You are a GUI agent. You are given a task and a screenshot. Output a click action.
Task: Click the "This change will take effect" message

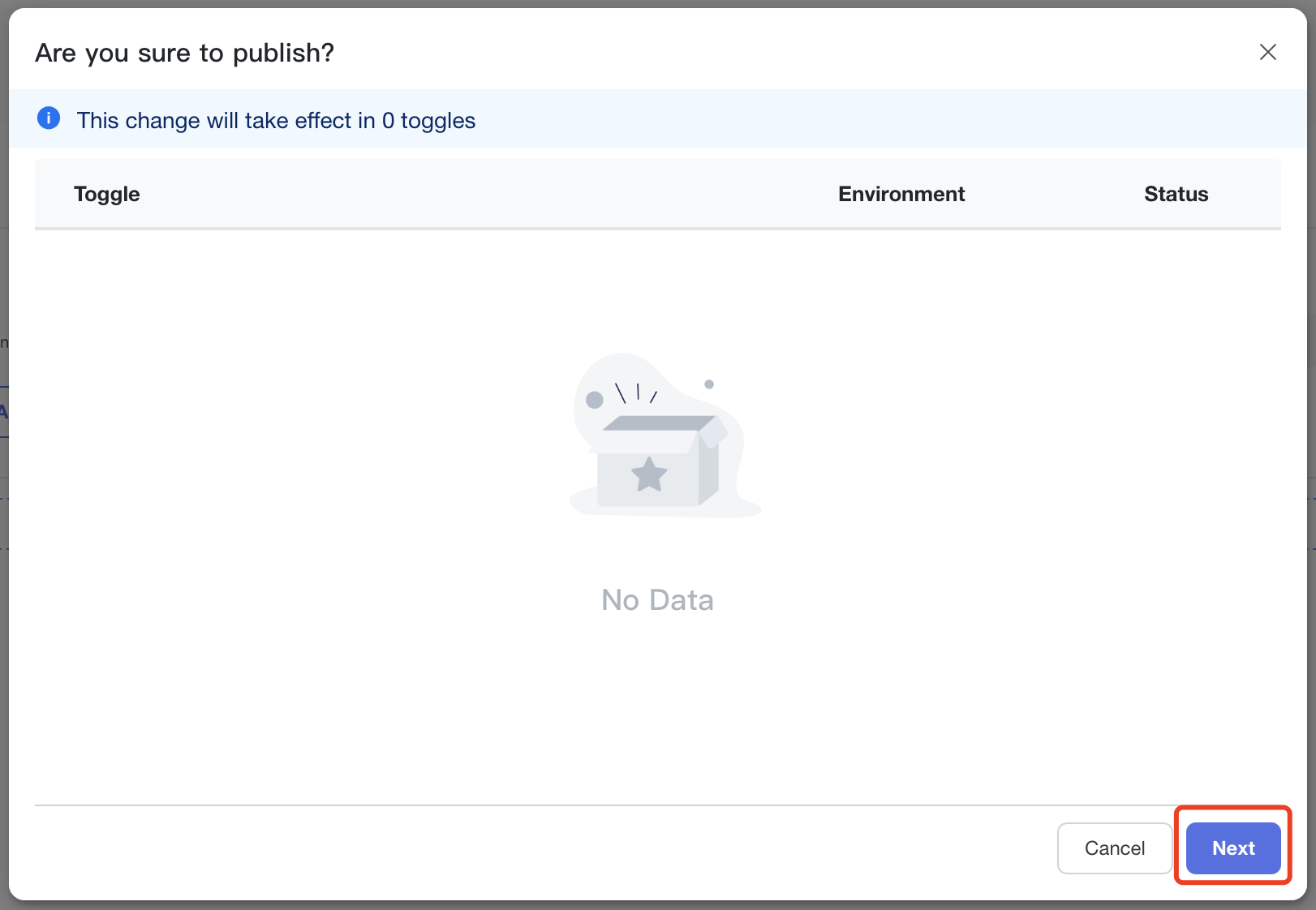276,121
